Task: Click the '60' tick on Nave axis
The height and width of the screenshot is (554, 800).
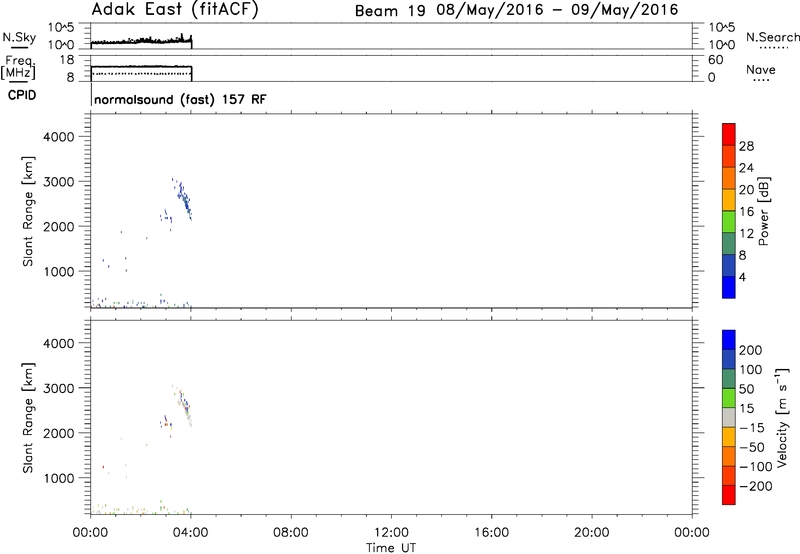Action: click(715, 60)
